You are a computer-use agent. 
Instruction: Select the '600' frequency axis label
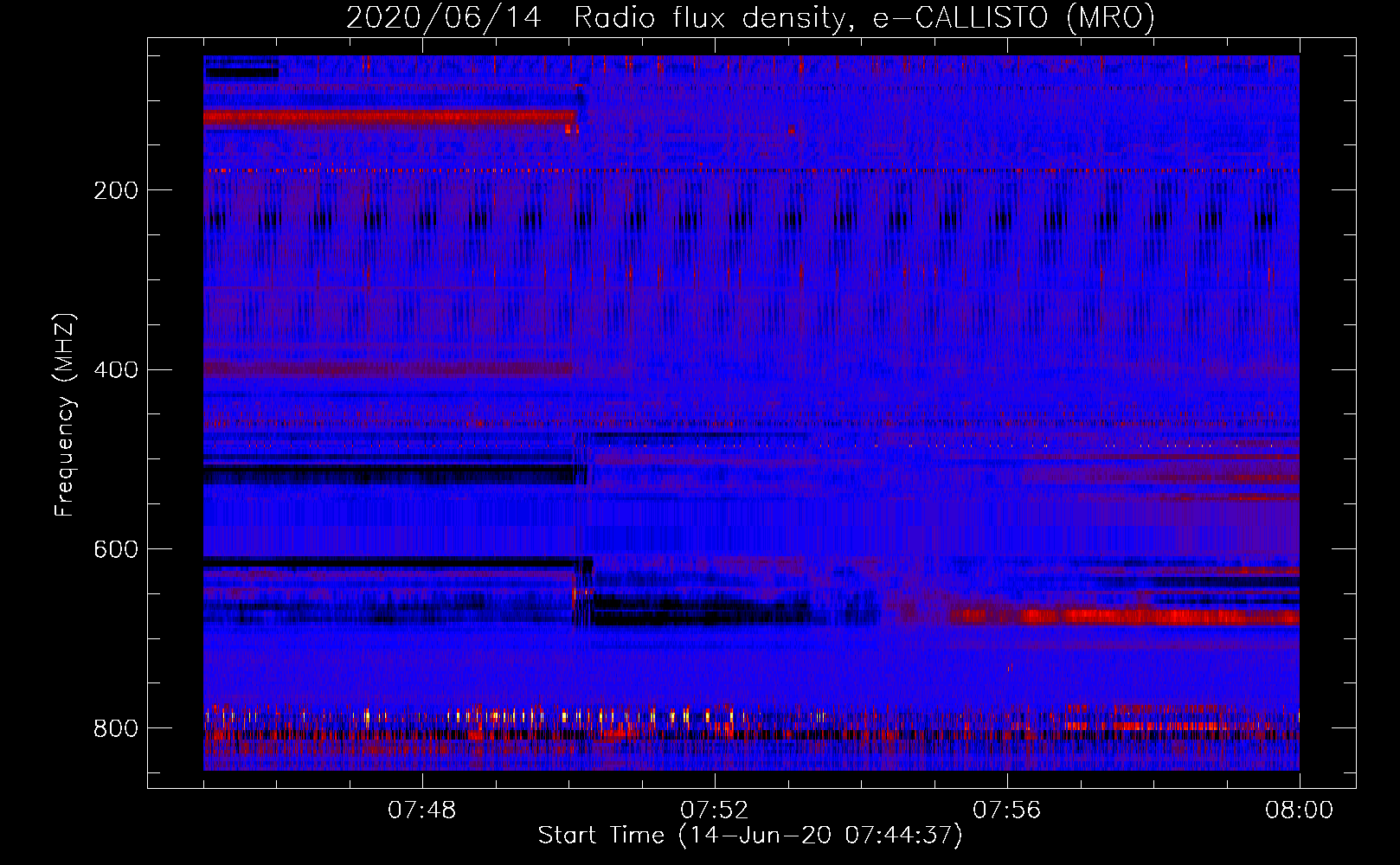coord(116,550)
